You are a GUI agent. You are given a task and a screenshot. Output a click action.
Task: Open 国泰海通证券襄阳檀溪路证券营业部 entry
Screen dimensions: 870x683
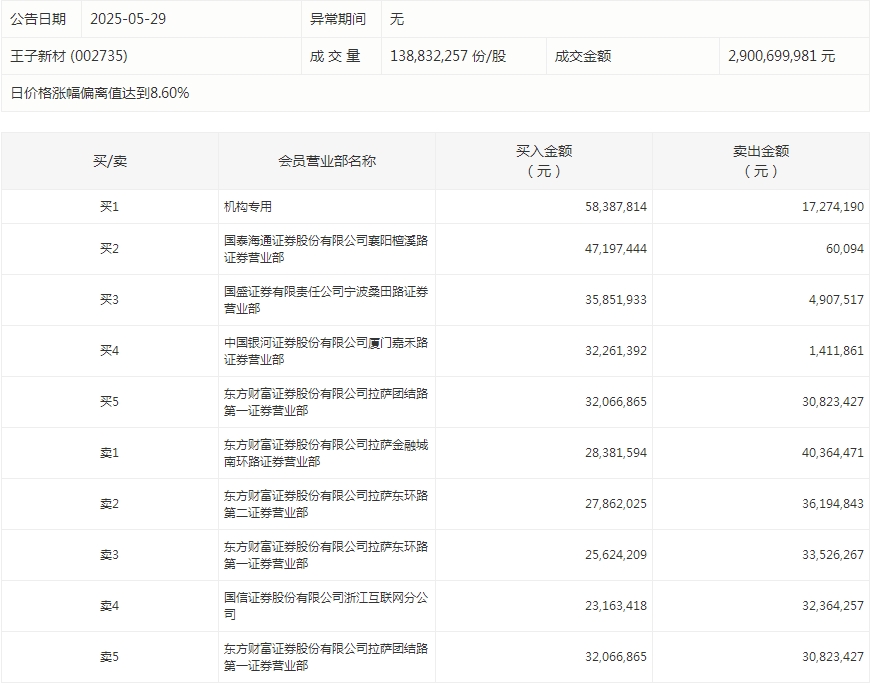coord(326,249)
